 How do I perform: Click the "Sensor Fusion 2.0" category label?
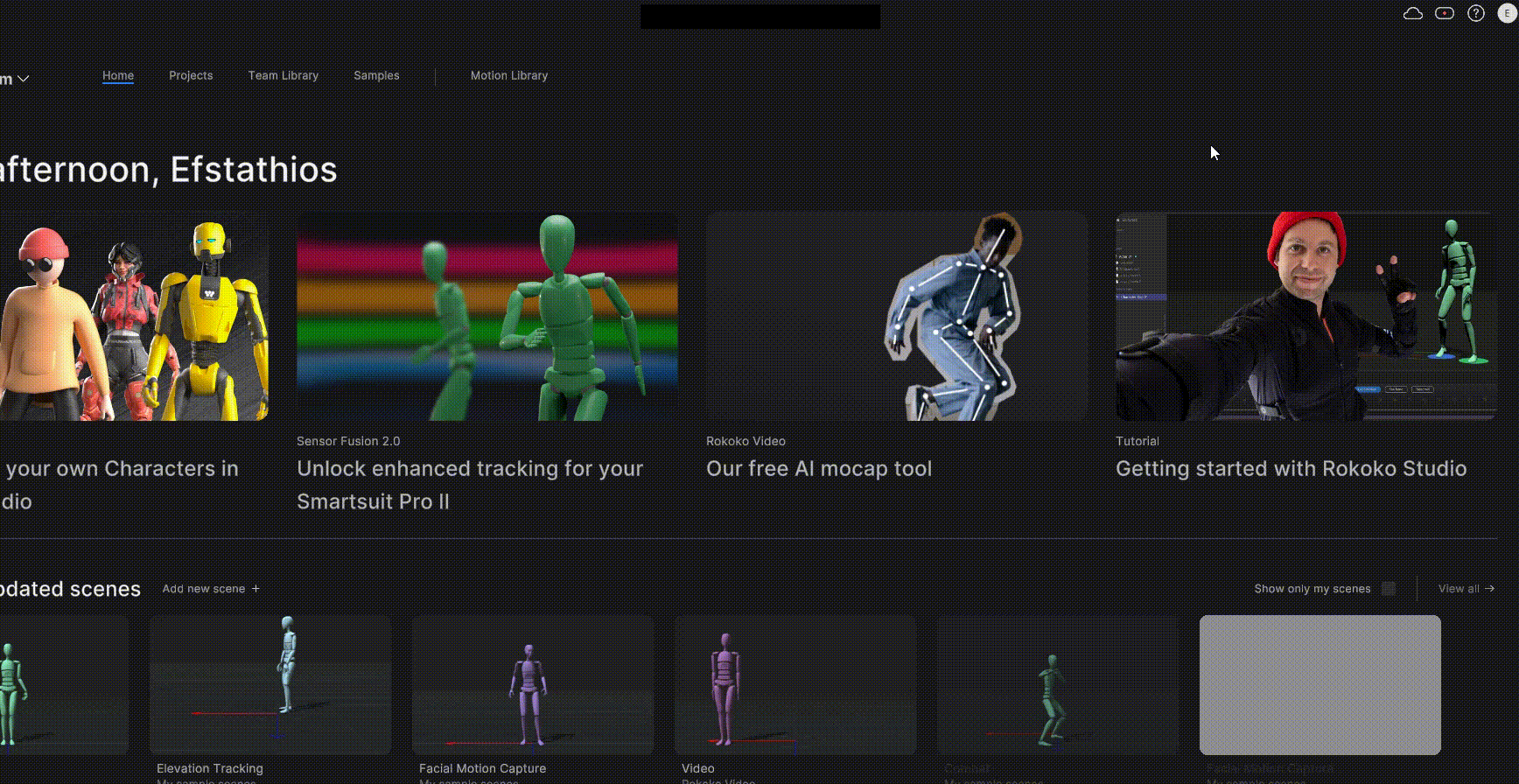[x=348, y=442]
